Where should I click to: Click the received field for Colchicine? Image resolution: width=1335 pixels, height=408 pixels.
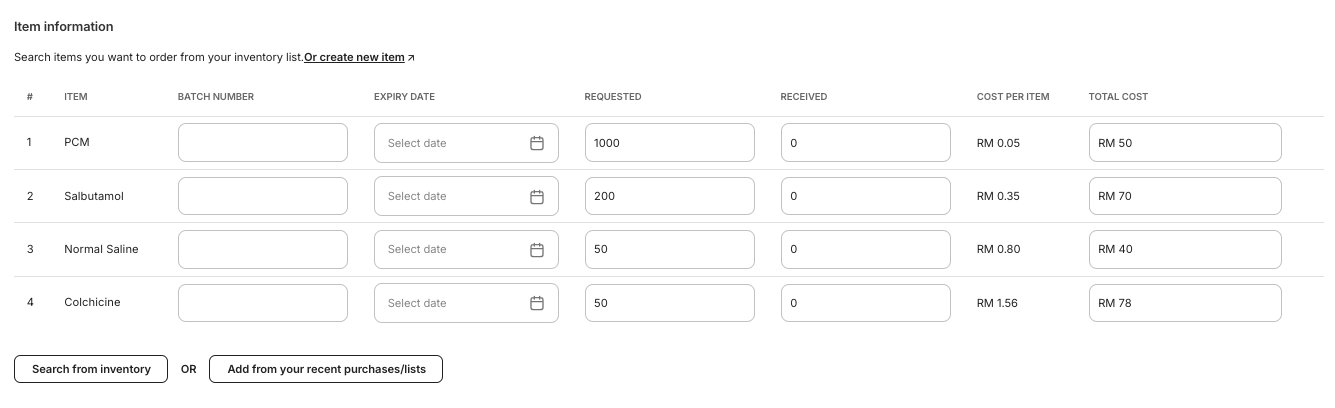(866, 303)
